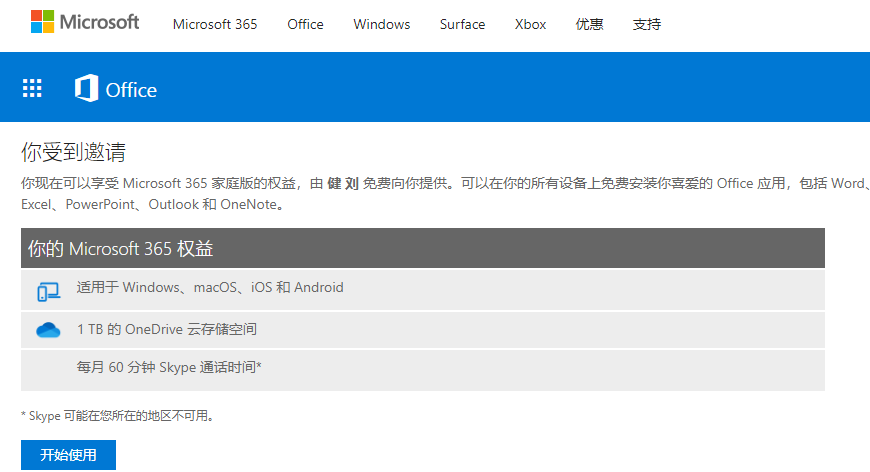
Task: Select the 1 TB OneDrive 云存储空间 text
Action: click(173, 329)
